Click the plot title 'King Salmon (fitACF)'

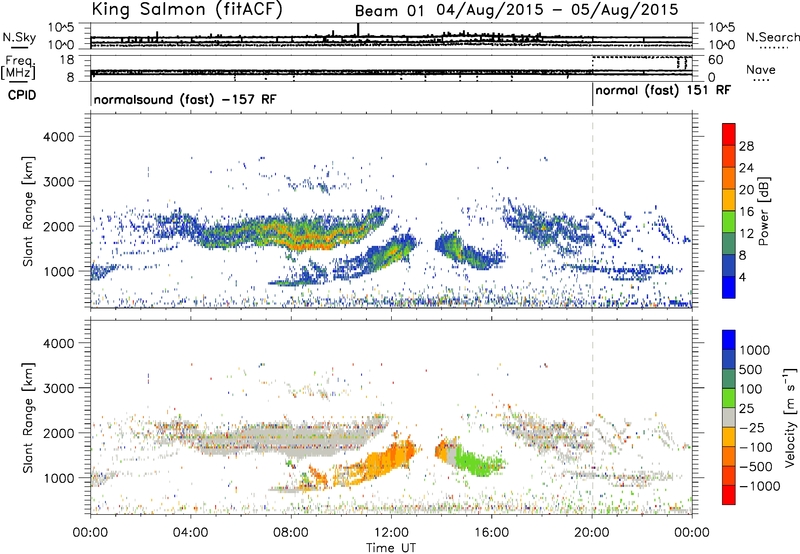tap(187, 9)
